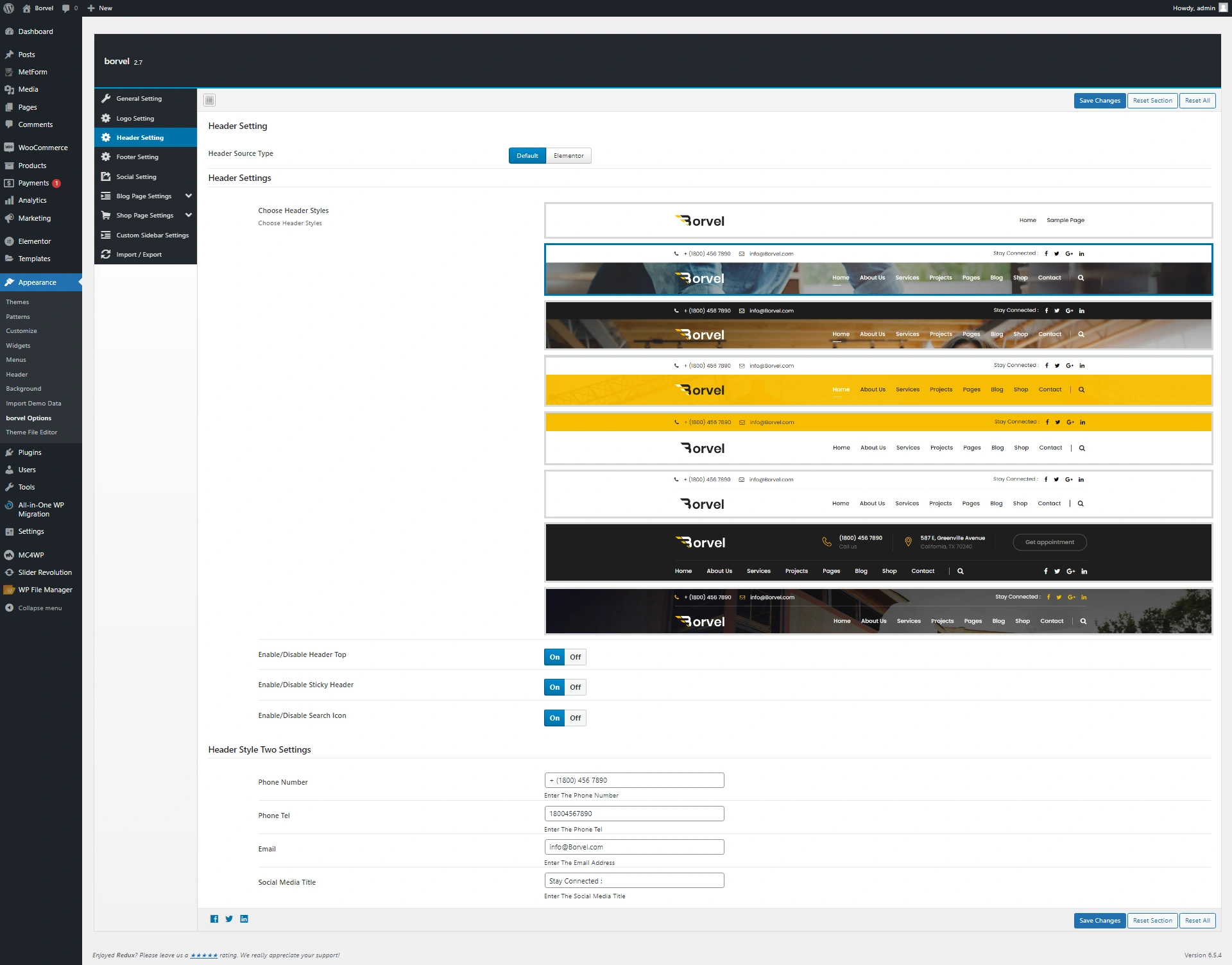Expand the Blog Page Settings submenu arrow

(189, 196)
